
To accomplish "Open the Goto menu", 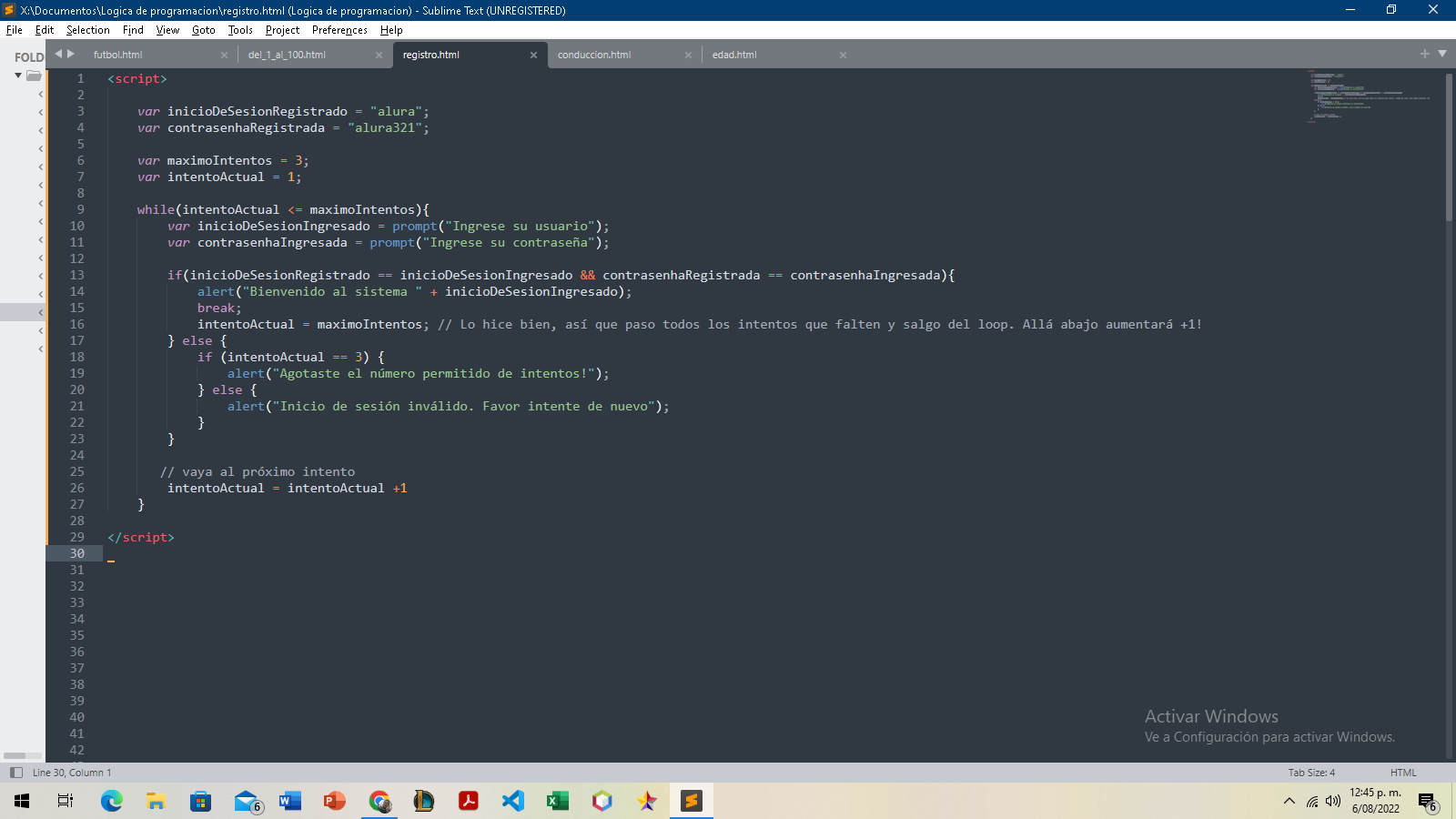I will 203,30.
